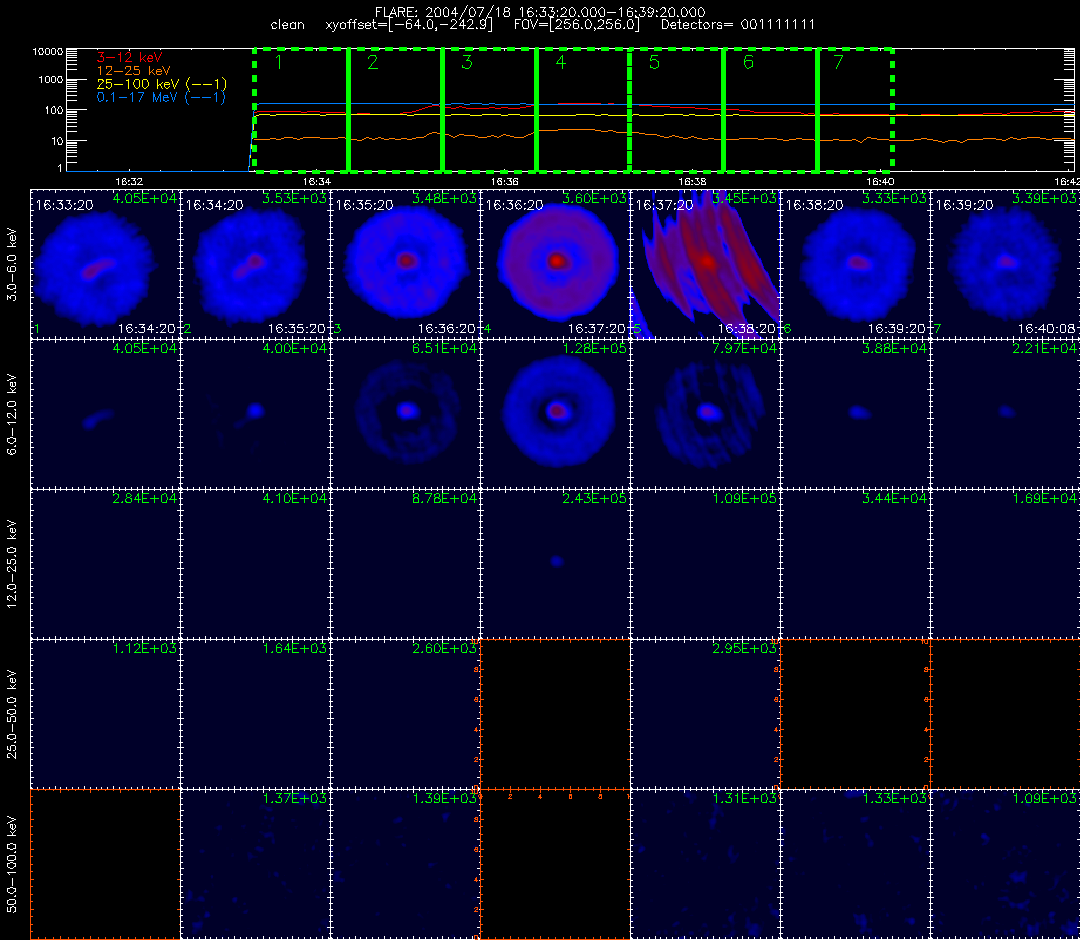Click the '50.0-100.0 keV' row label
Screen dimensions: 1080x940
click(12, 864)
